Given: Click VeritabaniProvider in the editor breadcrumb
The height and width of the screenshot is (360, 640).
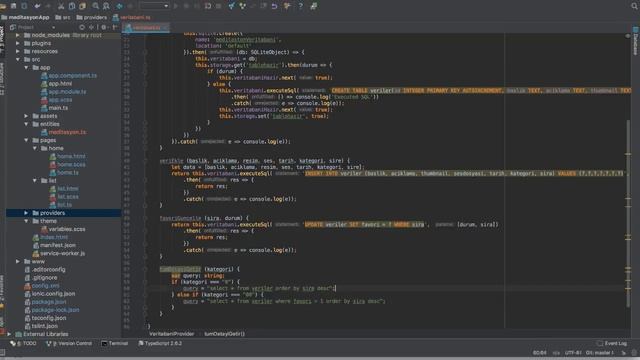Looking at the screenshot, I should coord(172,334).
